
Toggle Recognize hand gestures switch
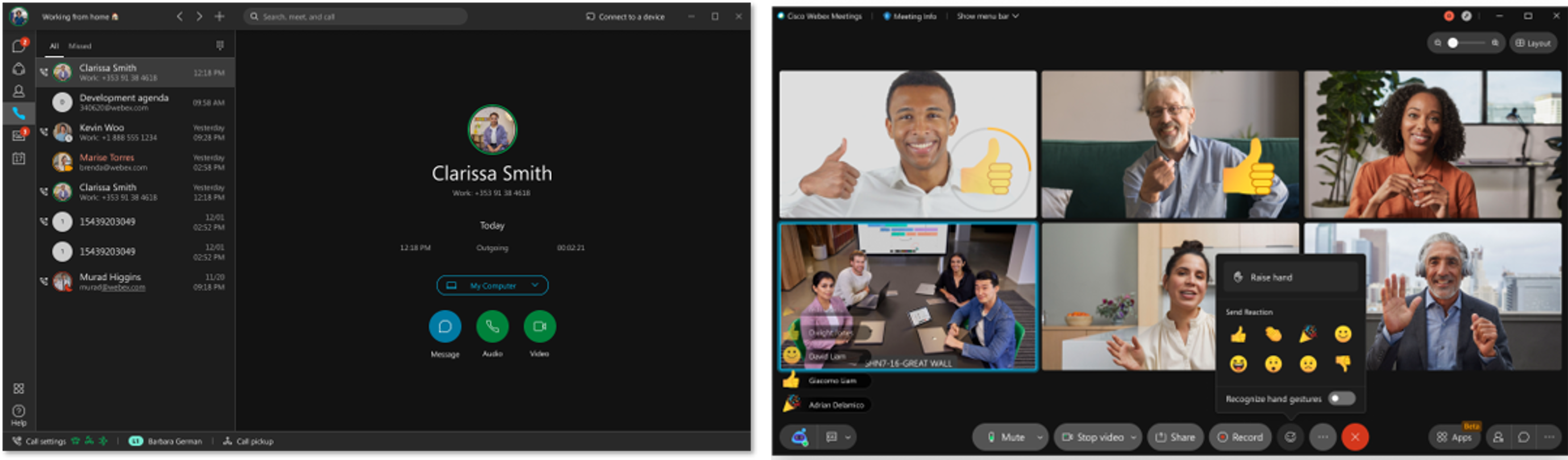(x=1342, y=399)
